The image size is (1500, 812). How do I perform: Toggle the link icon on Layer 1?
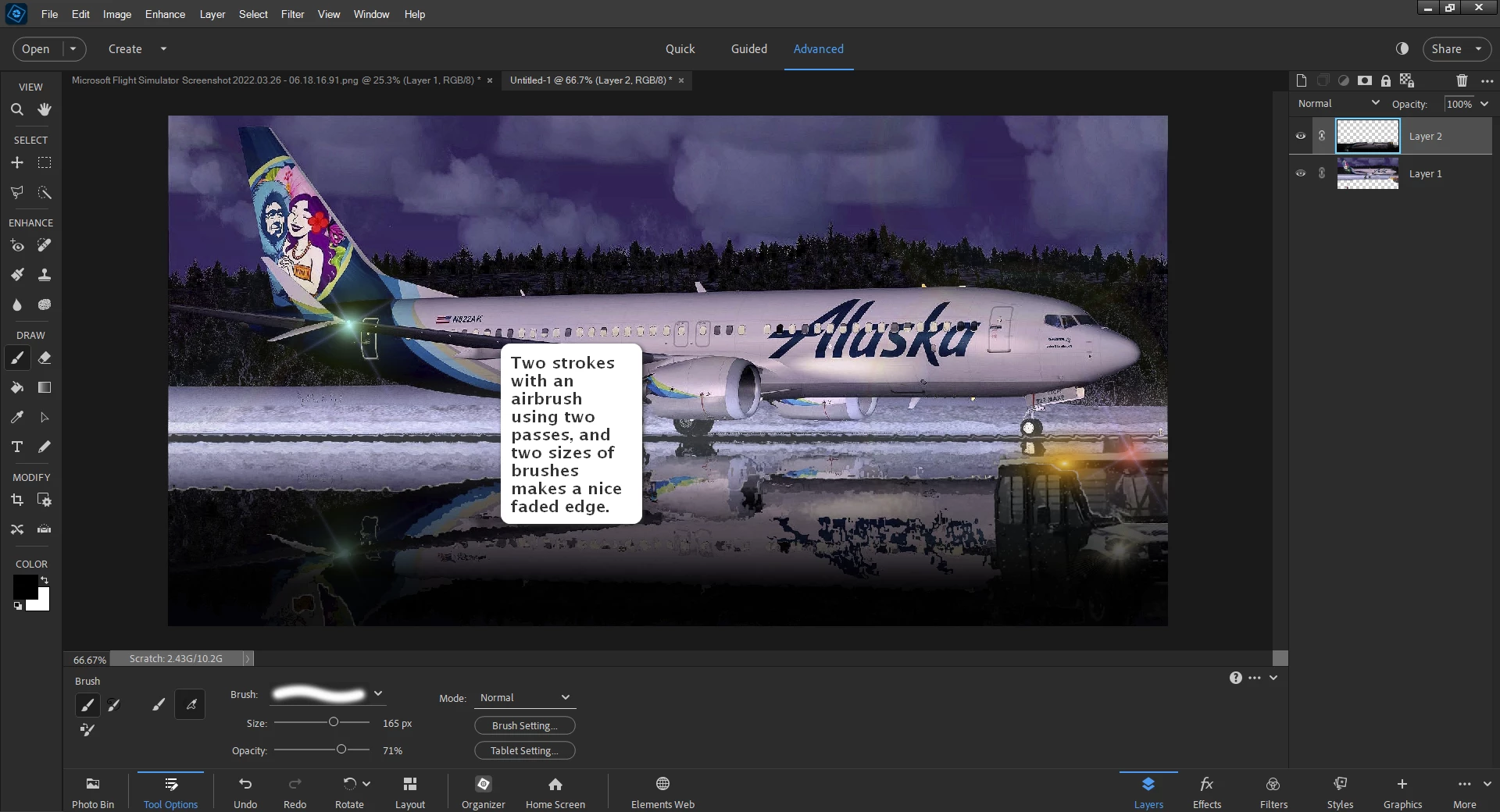pyautogui.click(x=1322, y=173)
